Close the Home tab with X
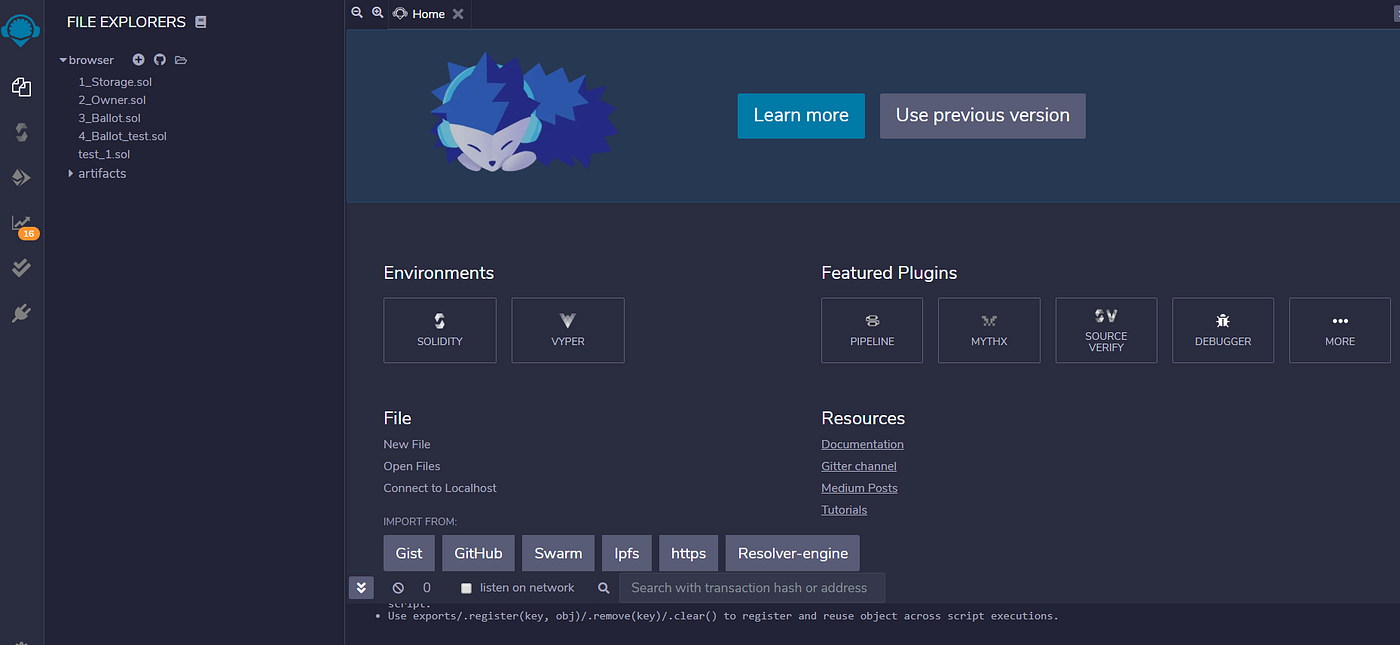Viewport: 1400px width, 645px height. [458, 14]
